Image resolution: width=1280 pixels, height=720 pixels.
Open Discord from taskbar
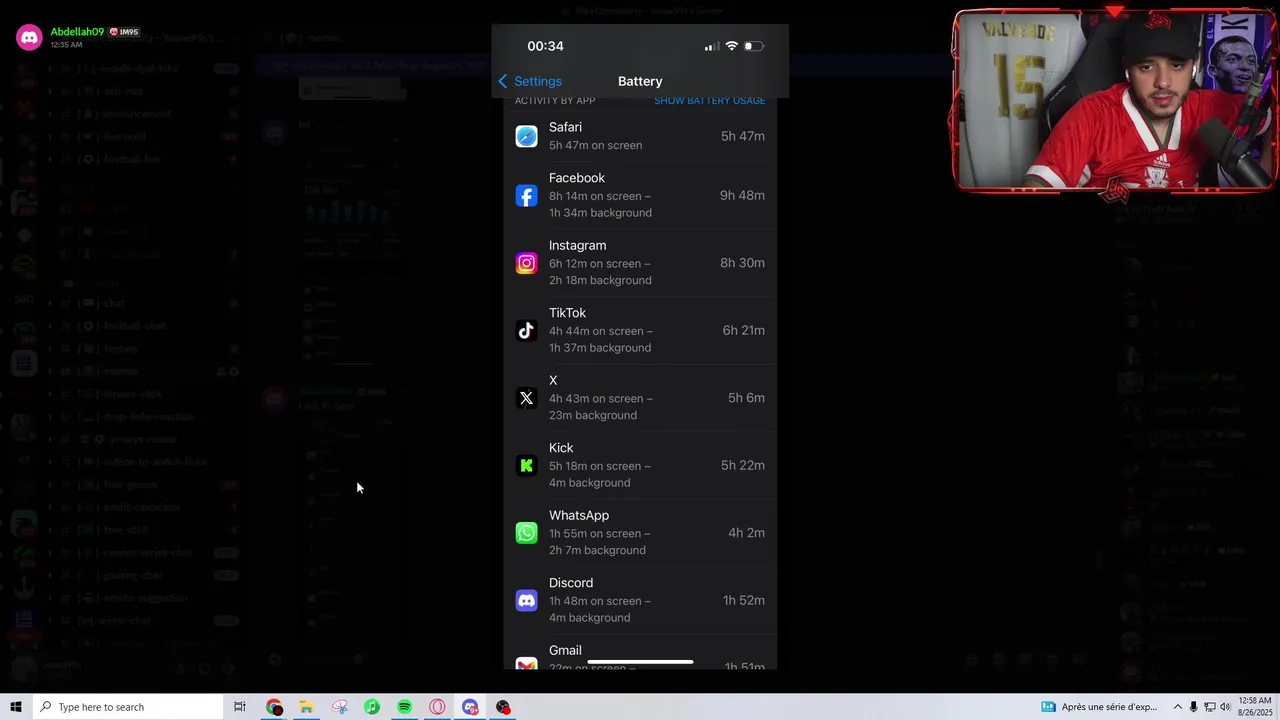470,707
